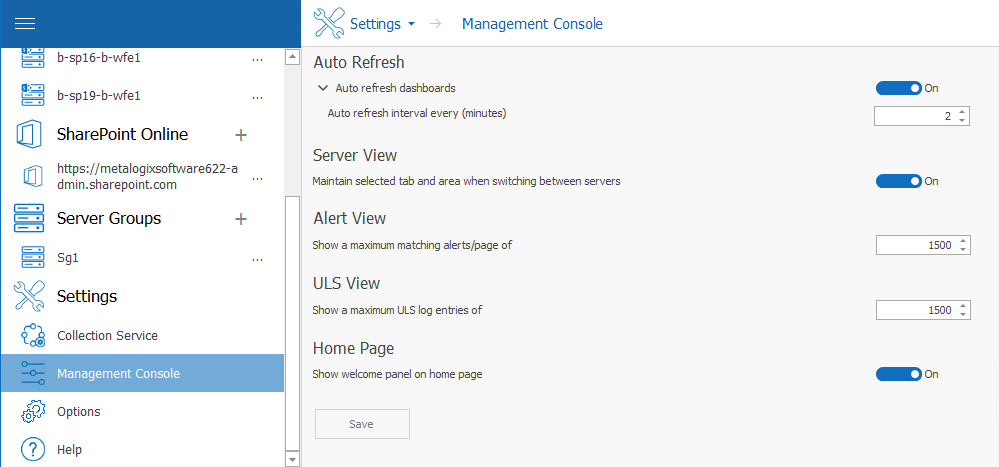The height and width of the screenshot is (467, 999).
Task: Click the Help question mark icon
Action: 32,449
